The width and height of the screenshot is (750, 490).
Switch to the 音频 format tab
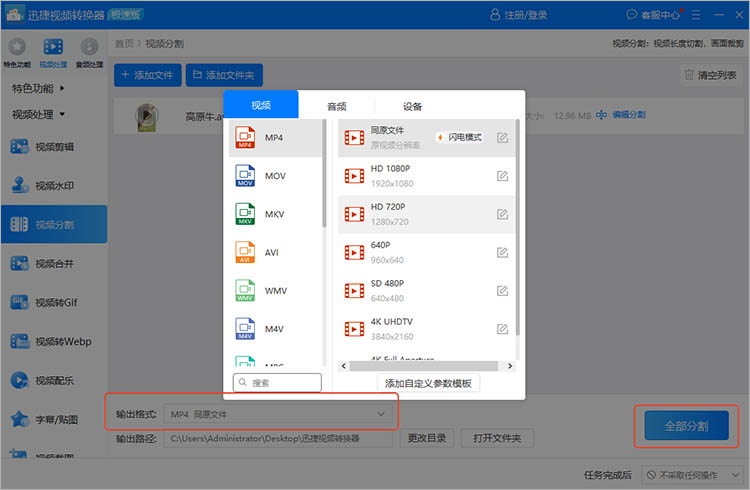337,106
